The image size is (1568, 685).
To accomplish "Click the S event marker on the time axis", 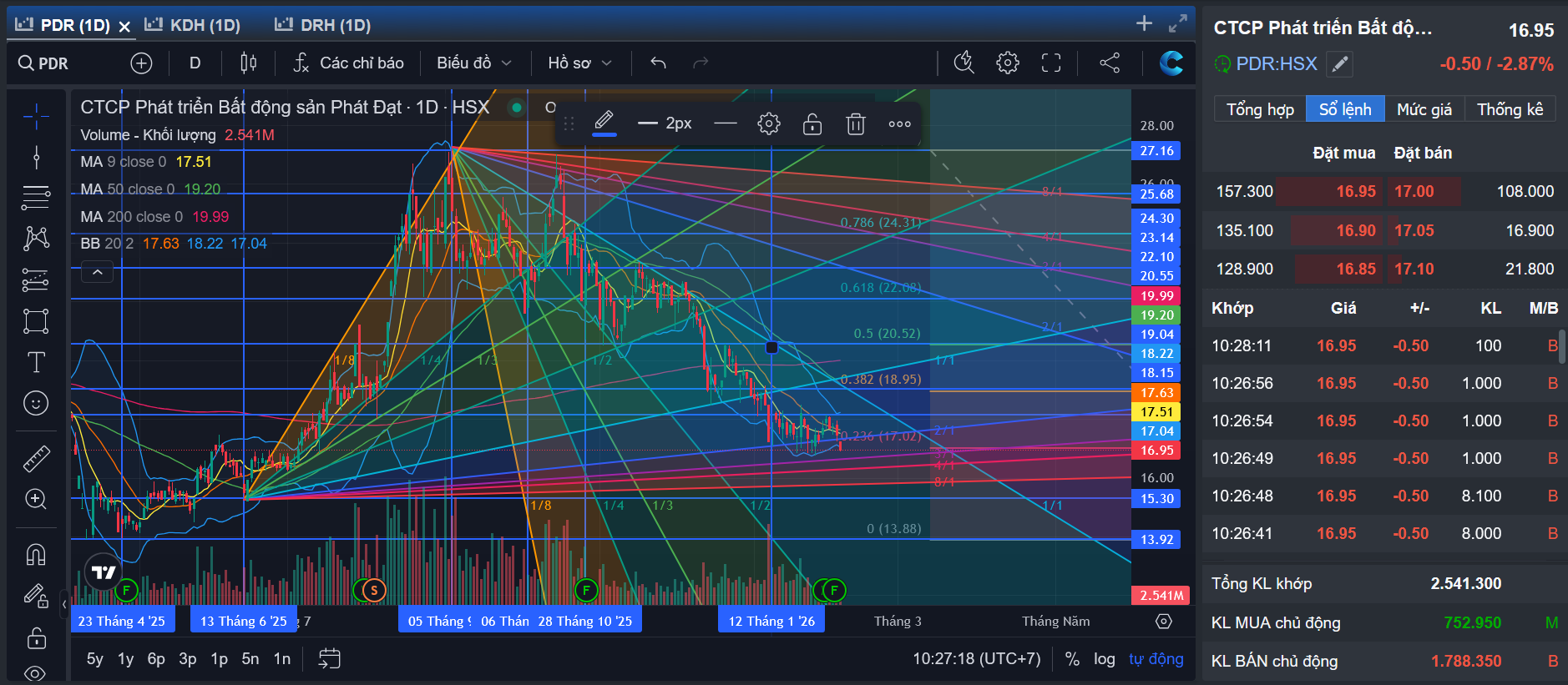I will coord(374,591).
